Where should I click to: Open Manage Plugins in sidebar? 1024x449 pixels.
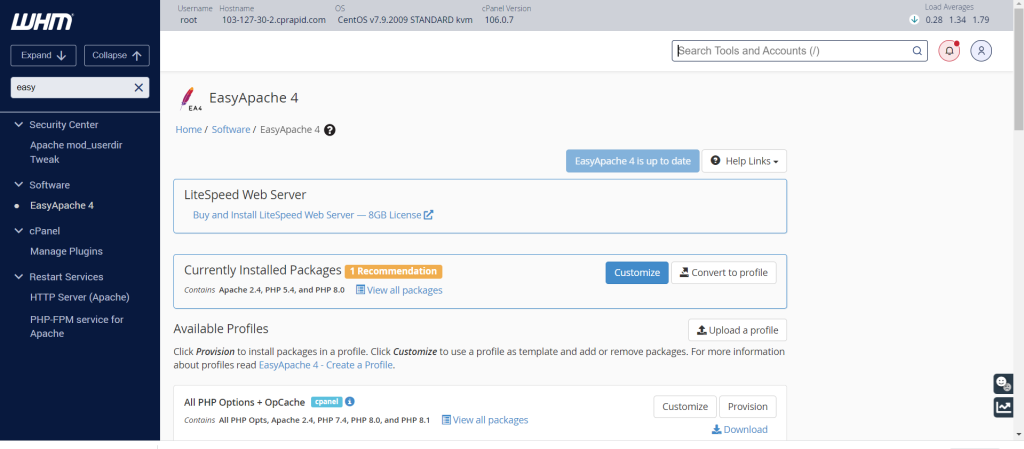pos(66,251)
